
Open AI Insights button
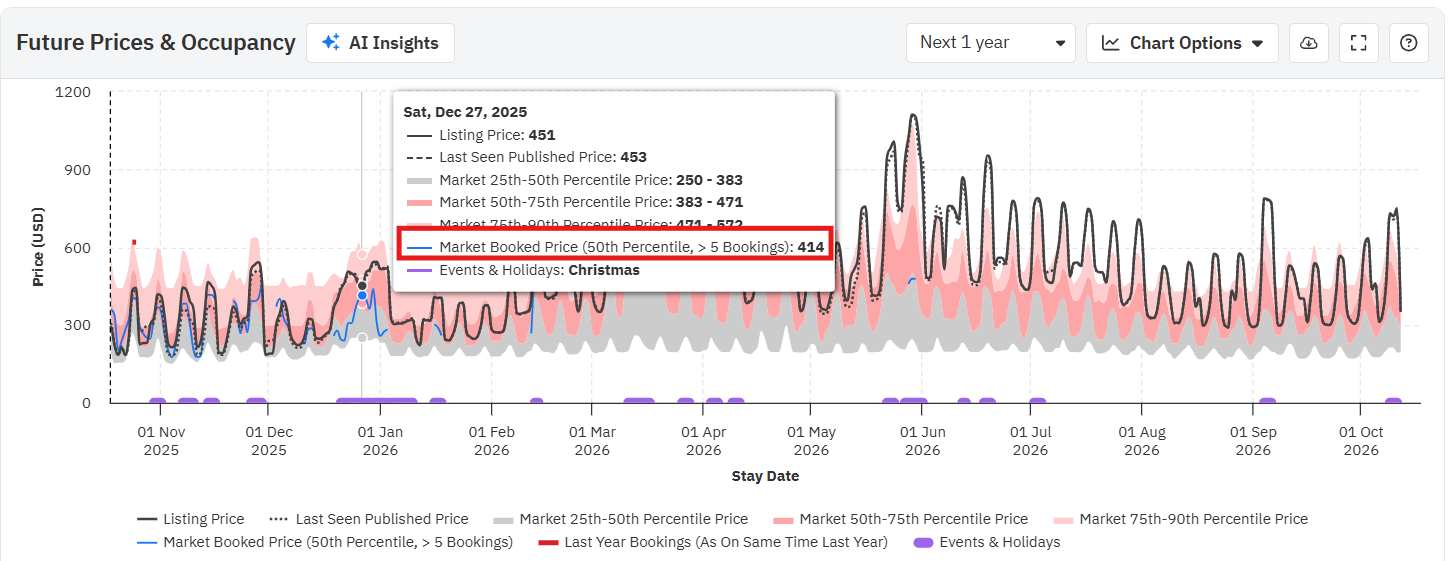[380, 43]
